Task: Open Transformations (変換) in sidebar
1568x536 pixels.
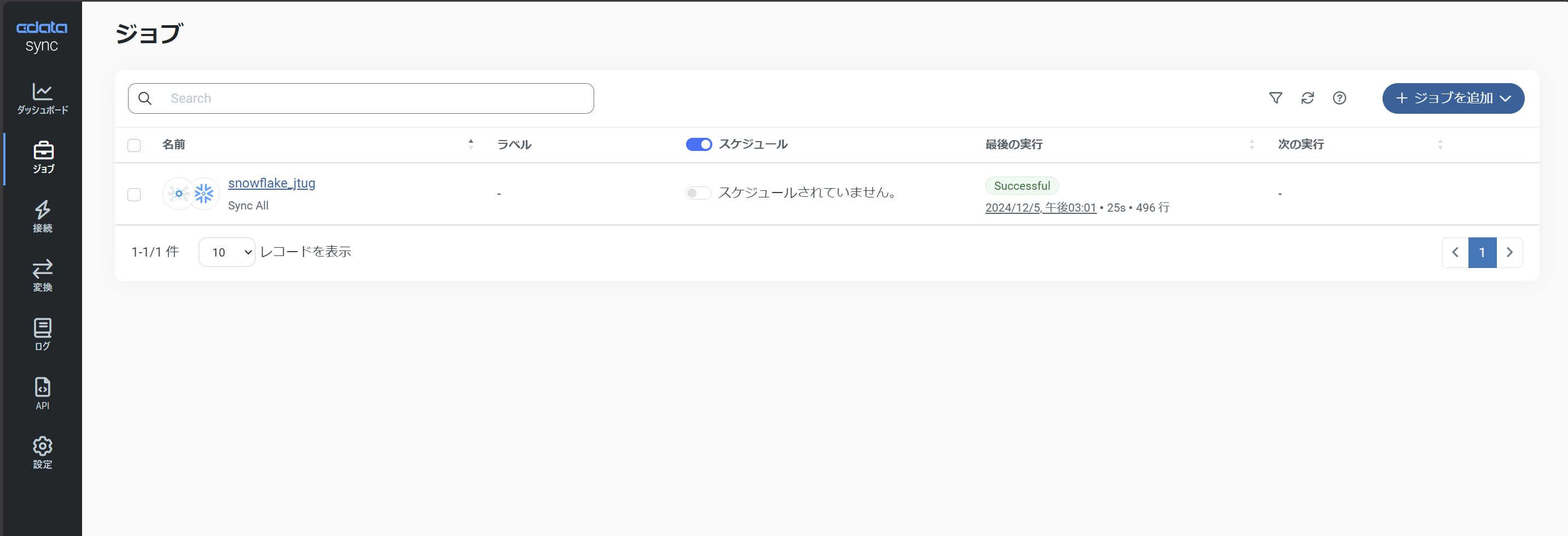Action: [x=43, y=276]
